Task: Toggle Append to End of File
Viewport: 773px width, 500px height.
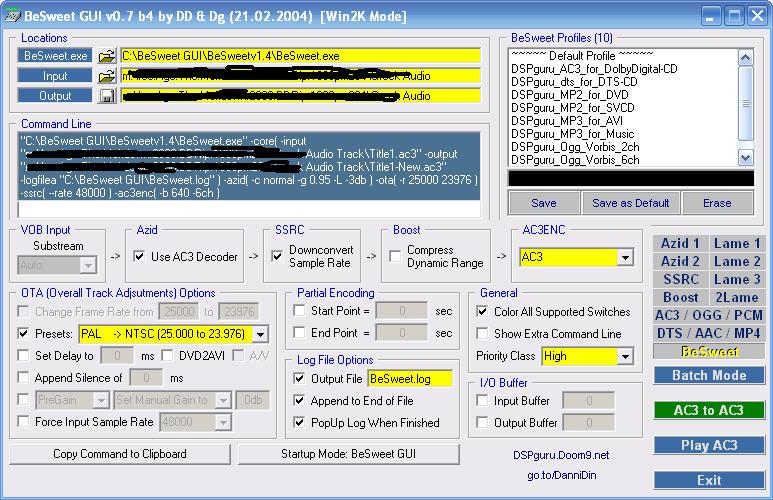Action: [x=299, y=400]
